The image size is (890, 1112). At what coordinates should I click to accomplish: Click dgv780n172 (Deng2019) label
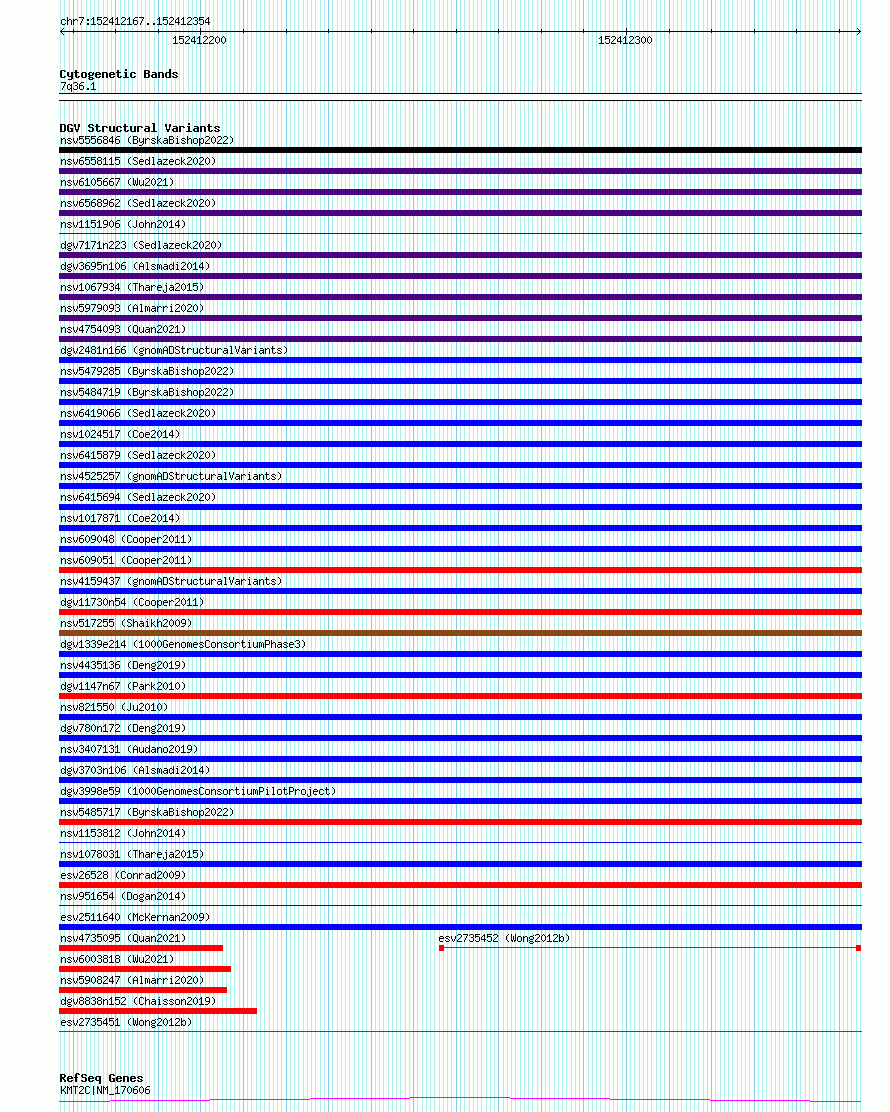tap(123, 728)
